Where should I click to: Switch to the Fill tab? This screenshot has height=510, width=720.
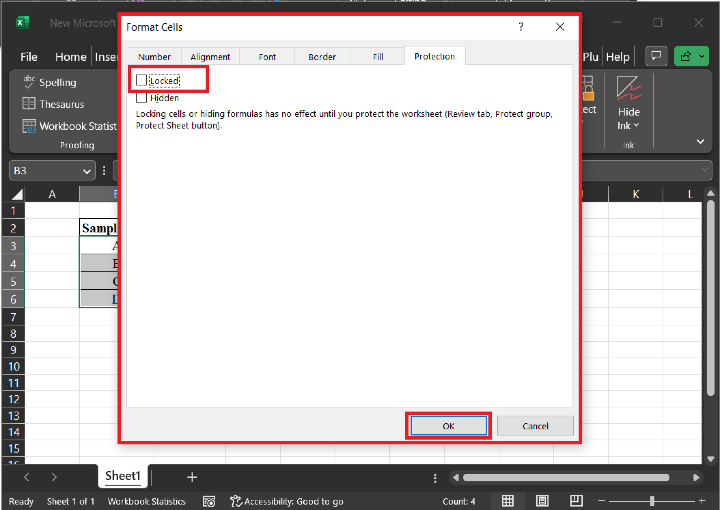click(378, 57)
